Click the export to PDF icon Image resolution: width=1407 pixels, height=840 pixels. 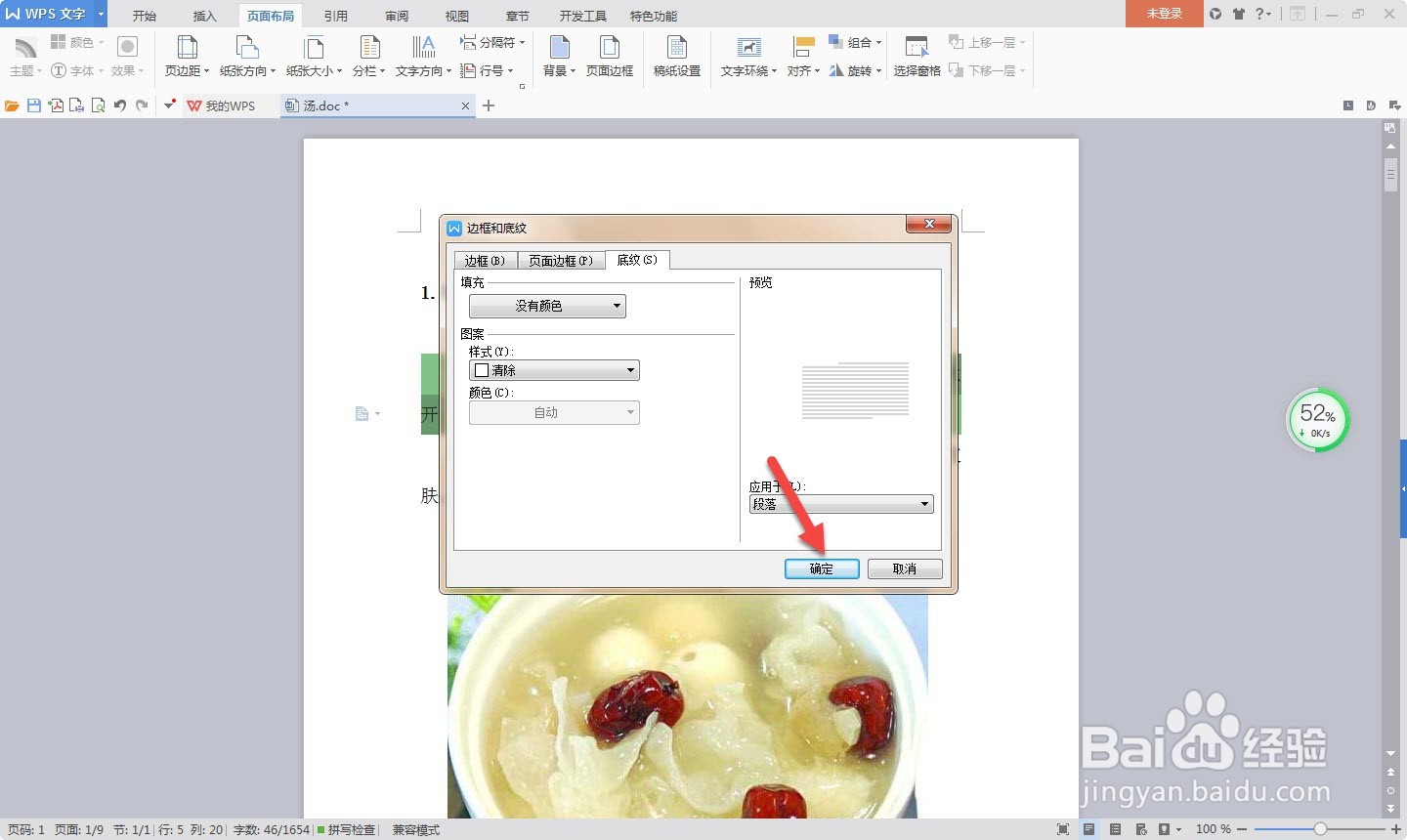point(56,105)
